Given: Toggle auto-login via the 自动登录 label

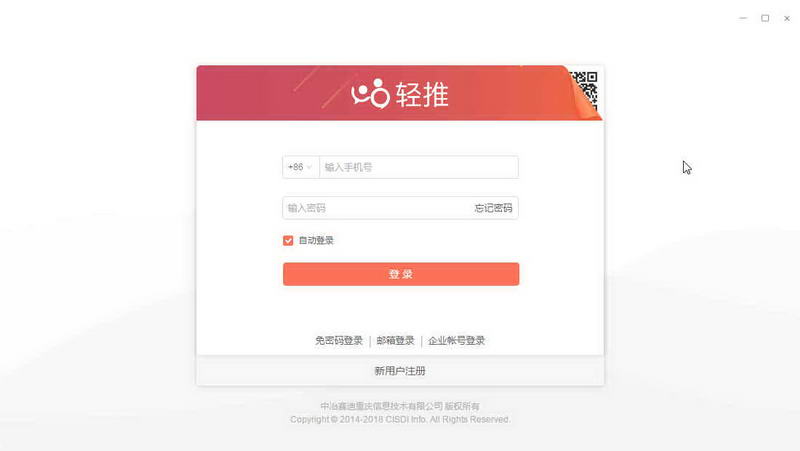Looking at the screenshot, I should point(316,240).
